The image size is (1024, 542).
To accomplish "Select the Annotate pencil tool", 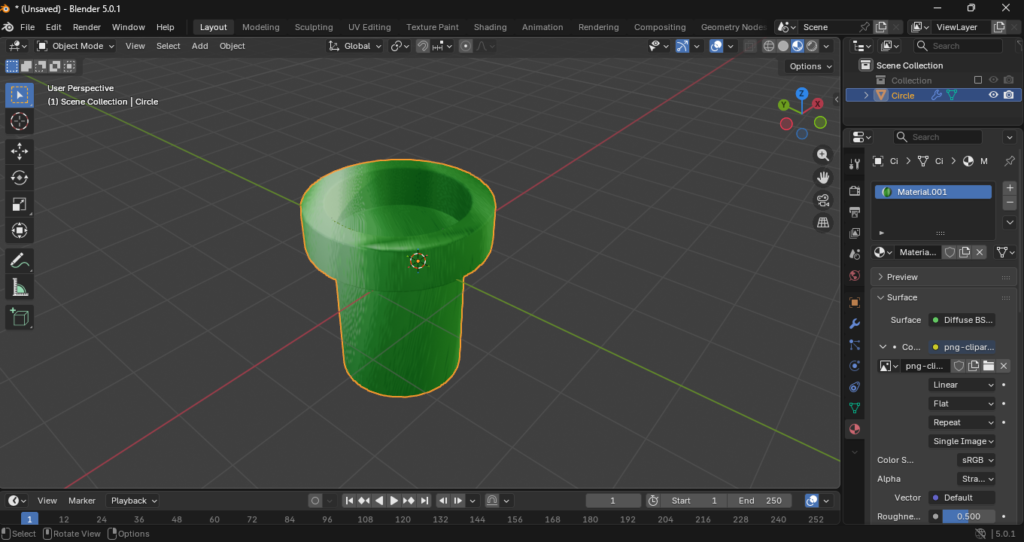I will pyautogui.click(x=19, y=260).
